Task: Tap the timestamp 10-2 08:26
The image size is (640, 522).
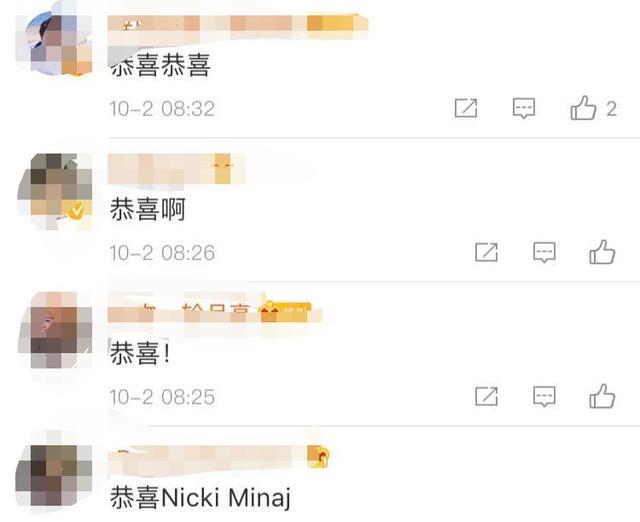Action: pyautogui.click(x=162, y=253)
